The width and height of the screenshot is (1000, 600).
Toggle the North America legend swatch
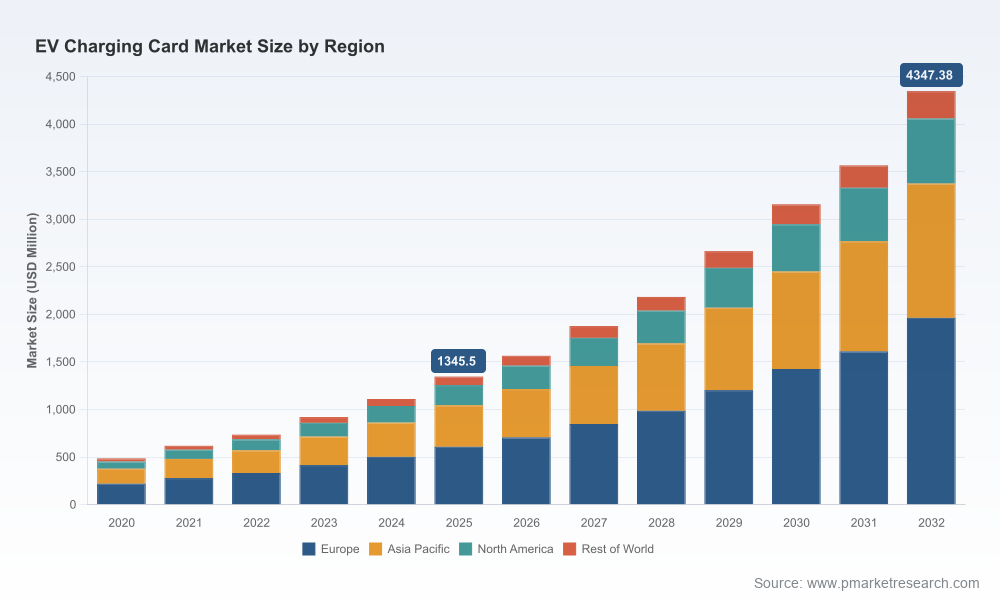tap(466, 549)
